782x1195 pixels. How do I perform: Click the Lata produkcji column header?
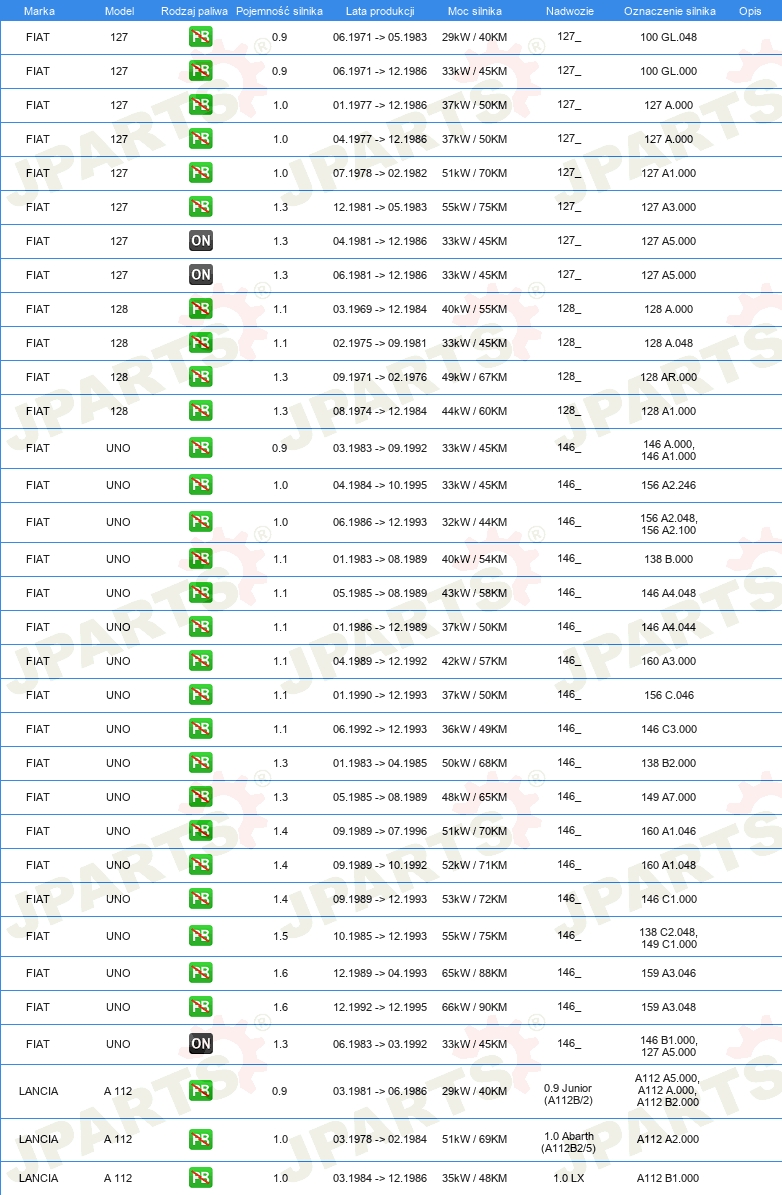380,11
